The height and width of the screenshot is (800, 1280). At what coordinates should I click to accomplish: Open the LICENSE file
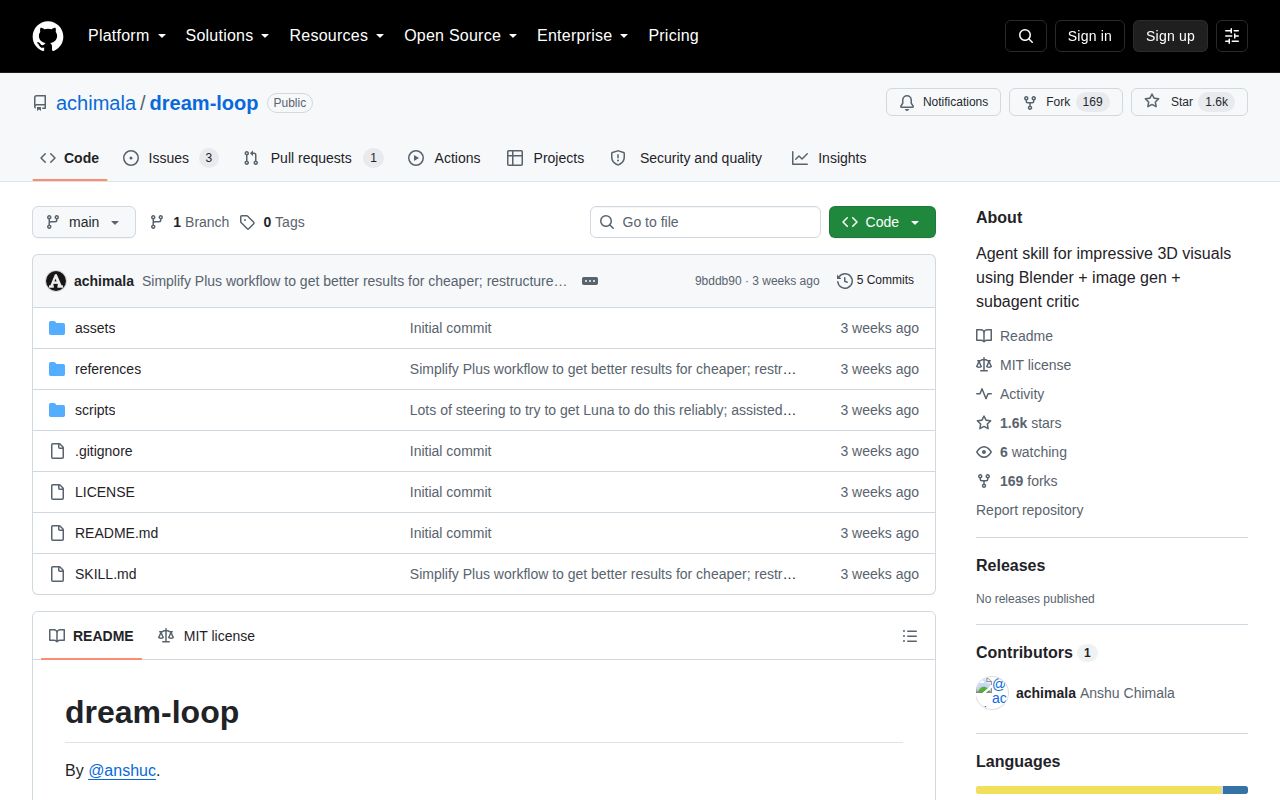105,492
